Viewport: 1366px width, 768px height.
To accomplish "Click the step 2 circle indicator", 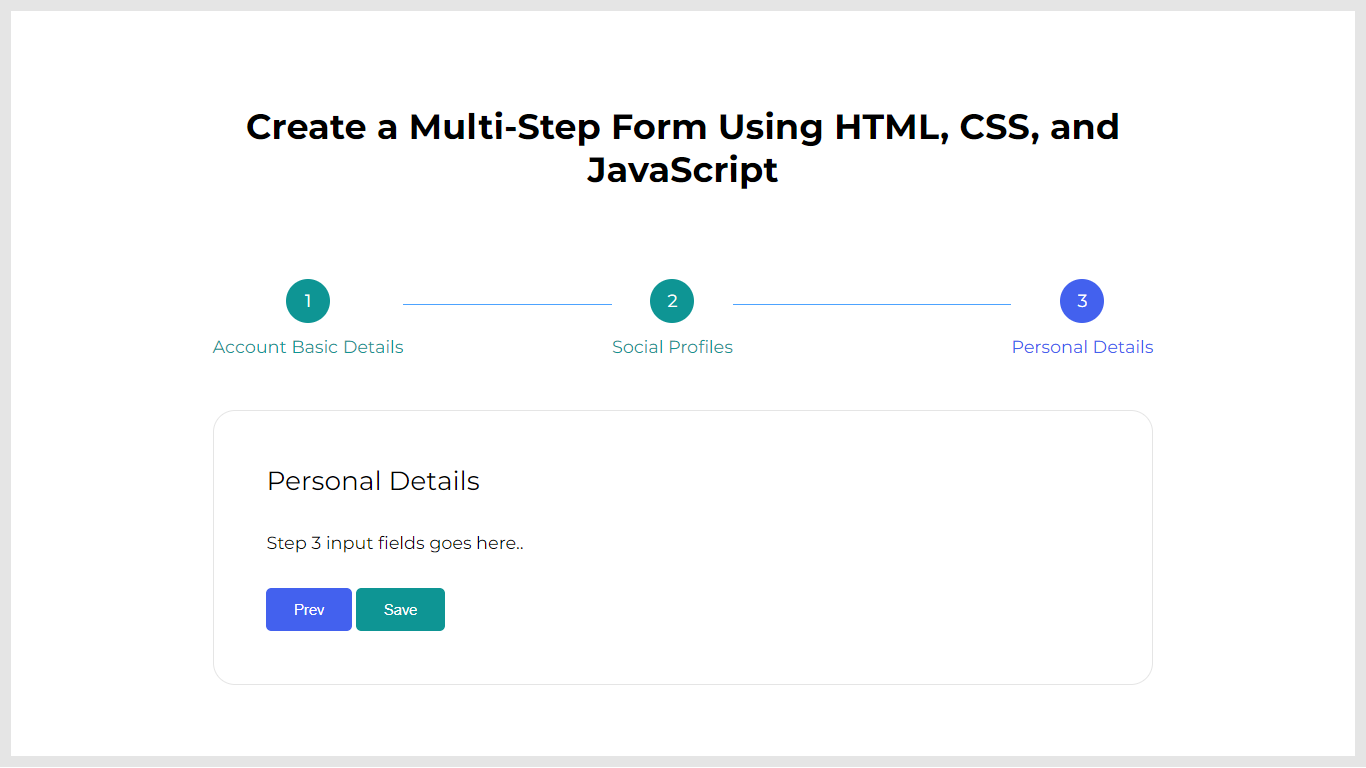I will [672, 301].
